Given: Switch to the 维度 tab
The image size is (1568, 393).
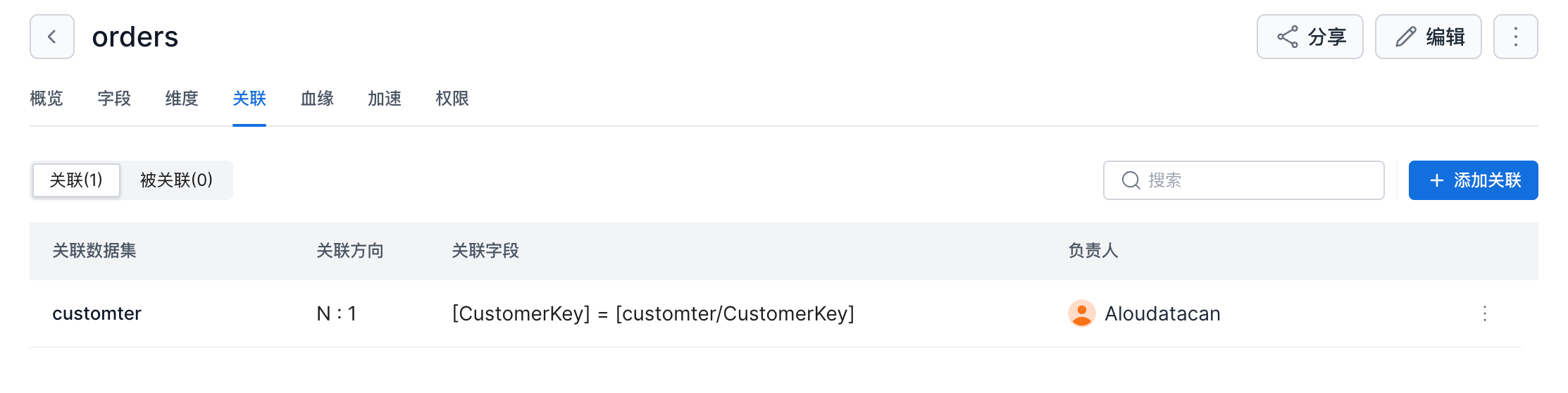Looking at the screenshot, I should (182, 99).
